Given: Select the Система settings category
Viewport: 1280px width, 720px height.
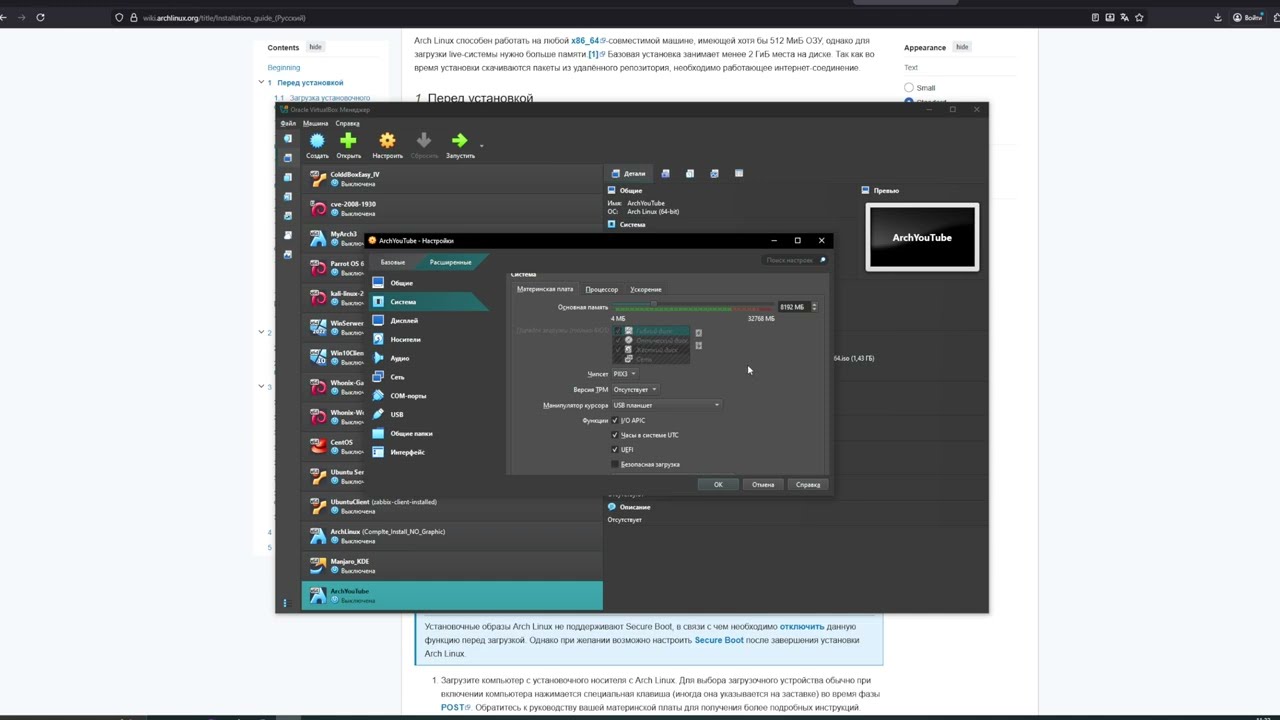Looking at the screenshot, I should coord(427,302).
